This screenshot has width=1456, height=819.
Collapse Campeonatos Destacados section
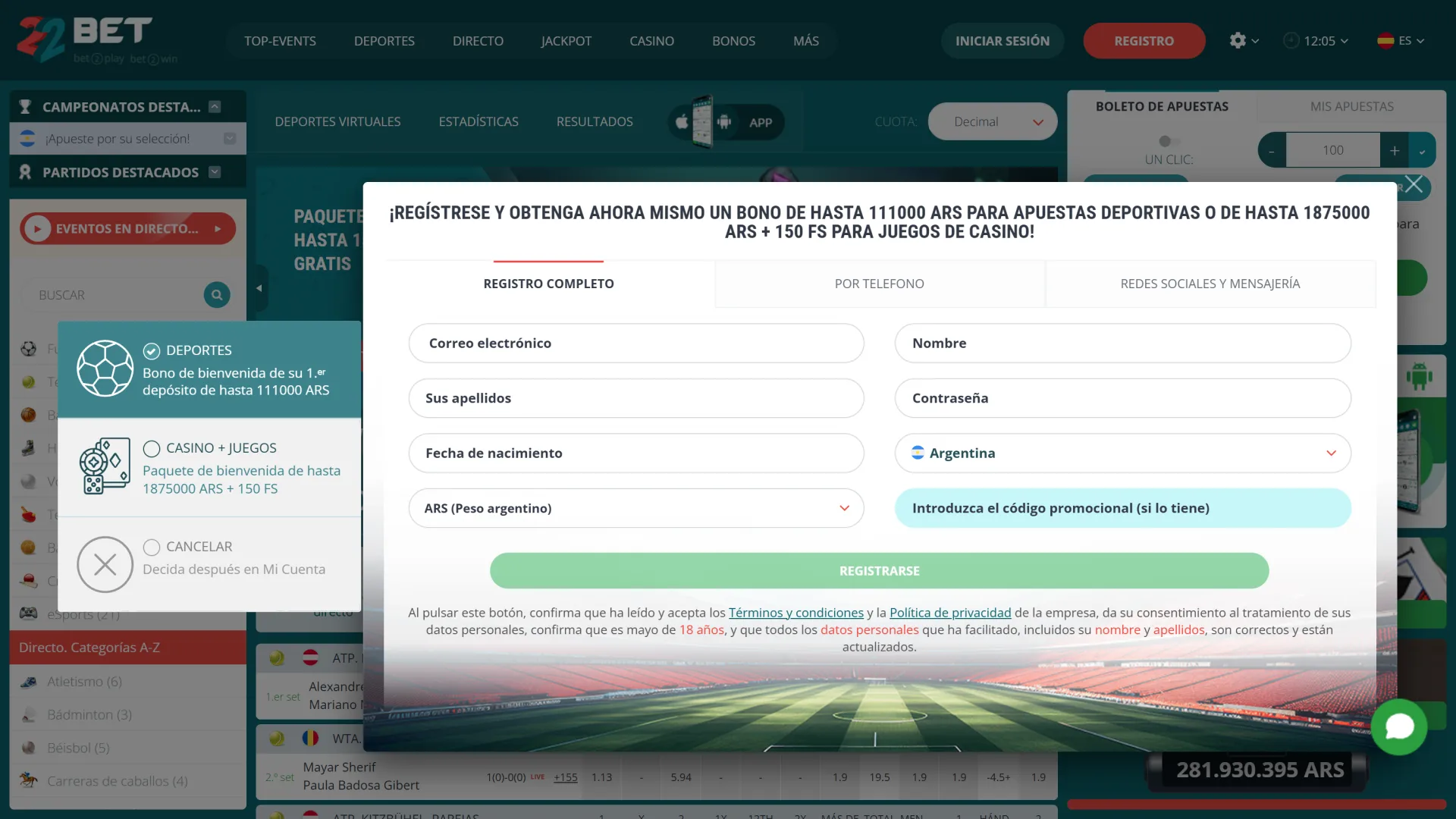[x=215, y=107]
